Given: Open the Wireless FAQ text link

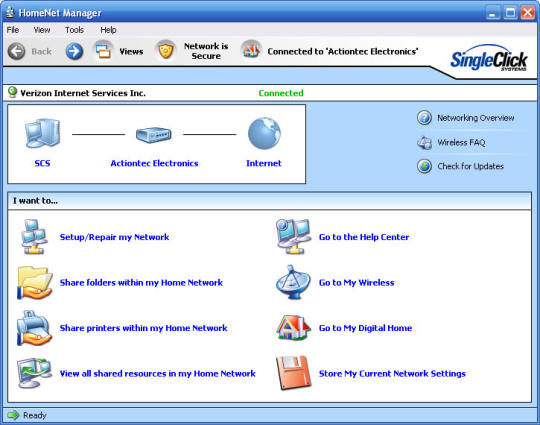Looking at the screenshot, I should point(461,143).
